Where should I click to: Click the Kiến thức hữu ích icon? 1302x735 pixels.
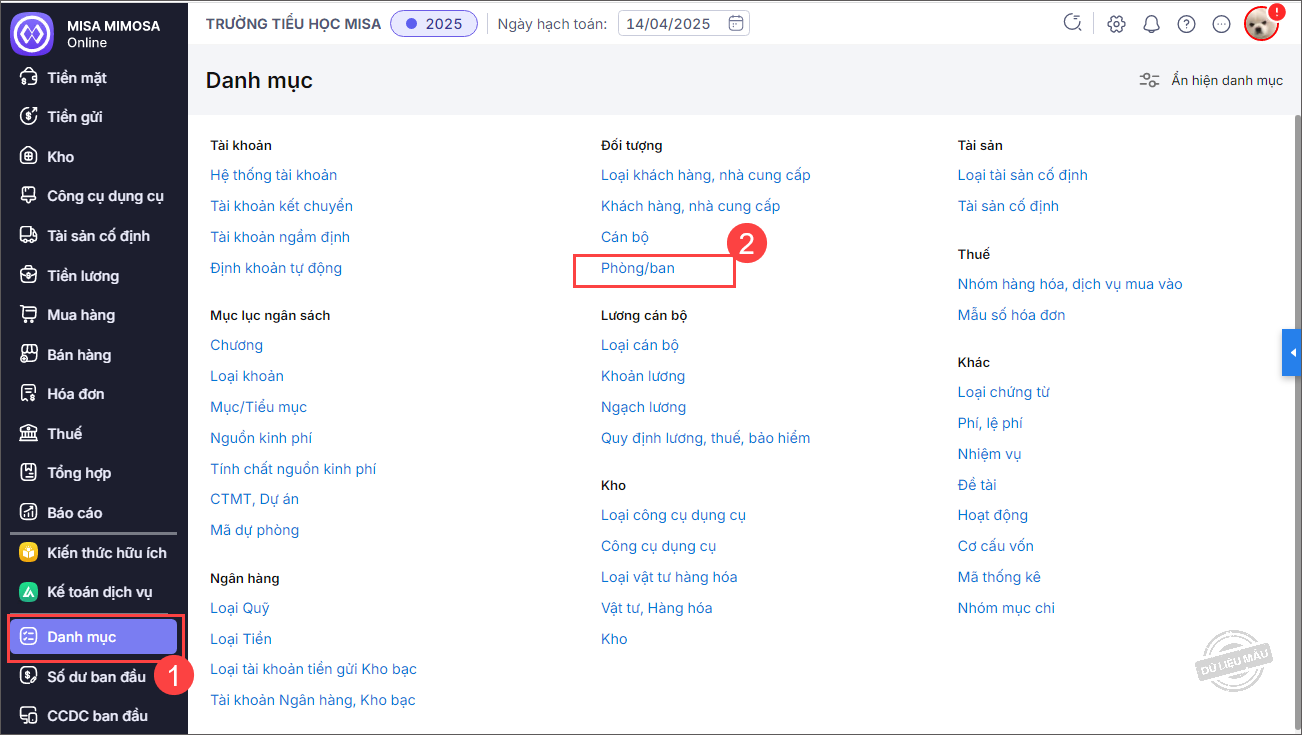click(29, 552)
